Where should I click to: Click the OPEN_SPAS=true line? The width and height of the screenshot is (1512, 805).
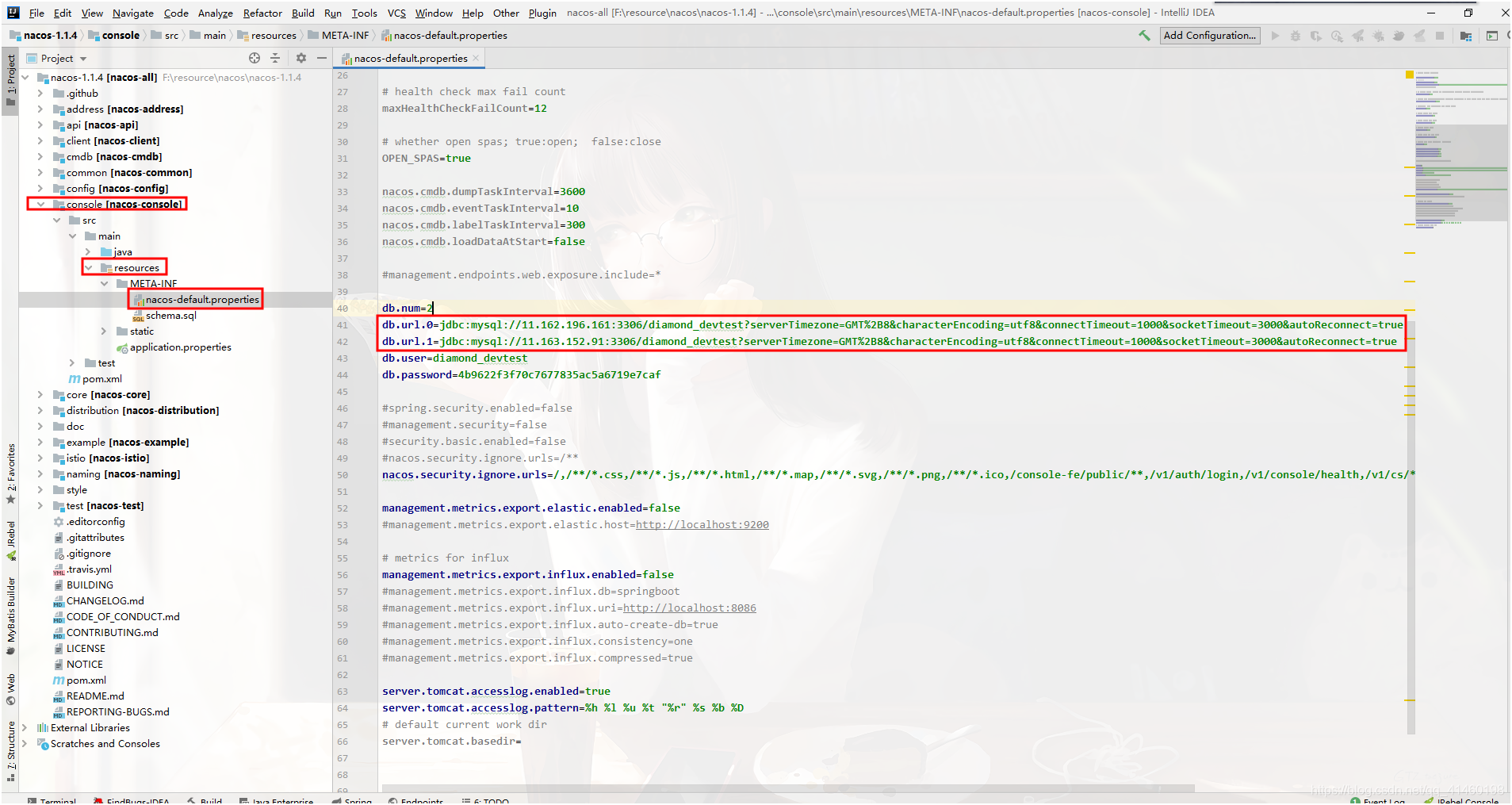pos(426,158)
